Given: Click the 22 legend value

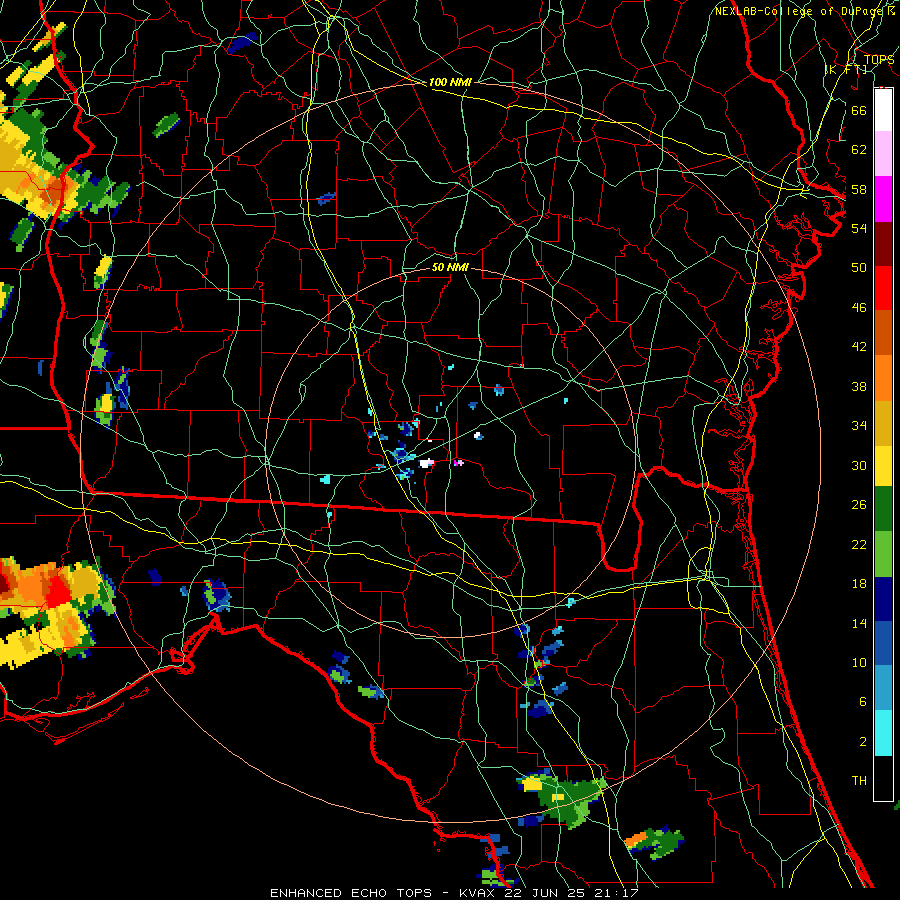Looking at the screenshot, I should pos(859,545).
